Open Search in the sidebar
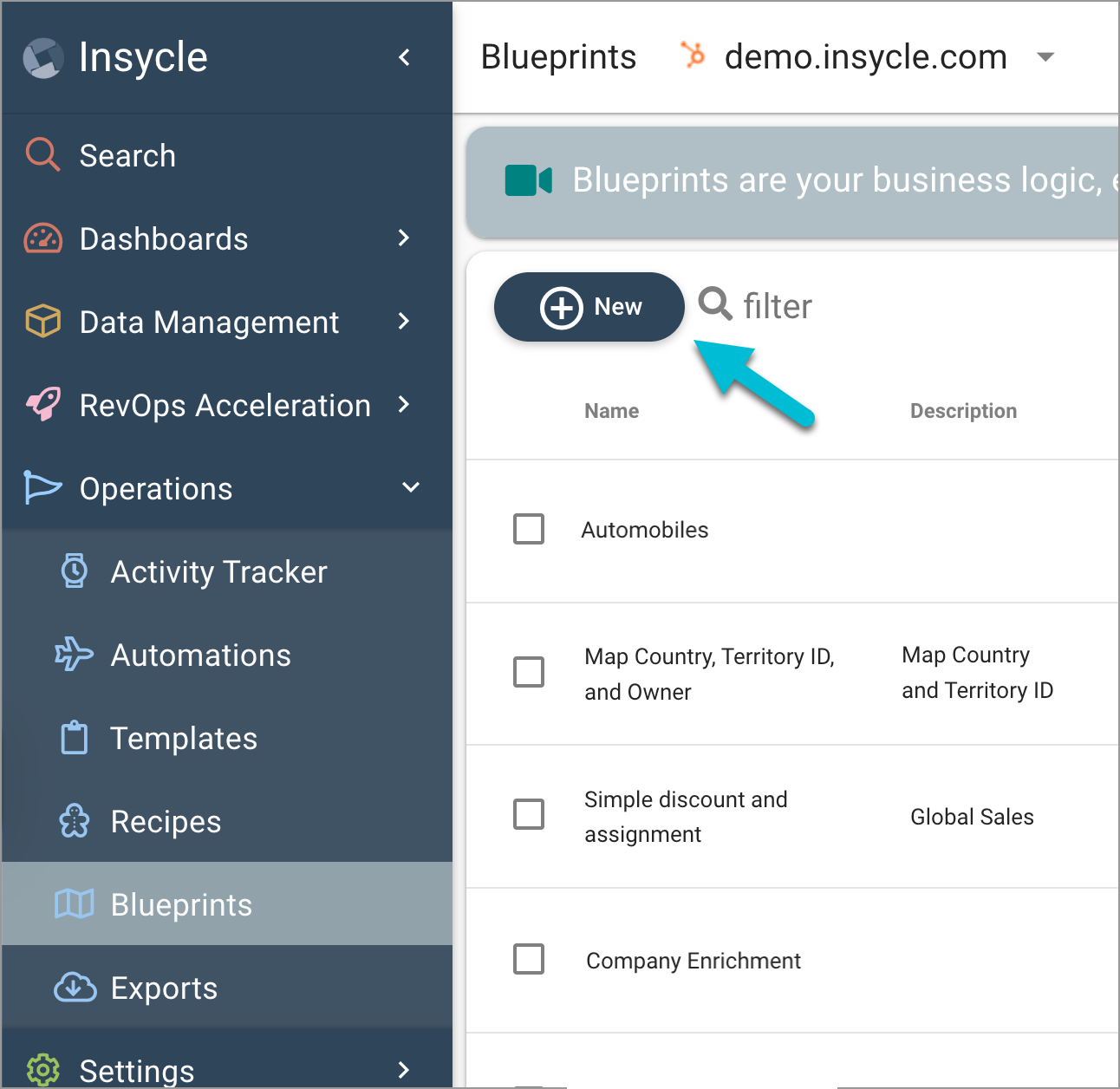This screenshot has width=1120, height=1089. [x=127, y=156]
